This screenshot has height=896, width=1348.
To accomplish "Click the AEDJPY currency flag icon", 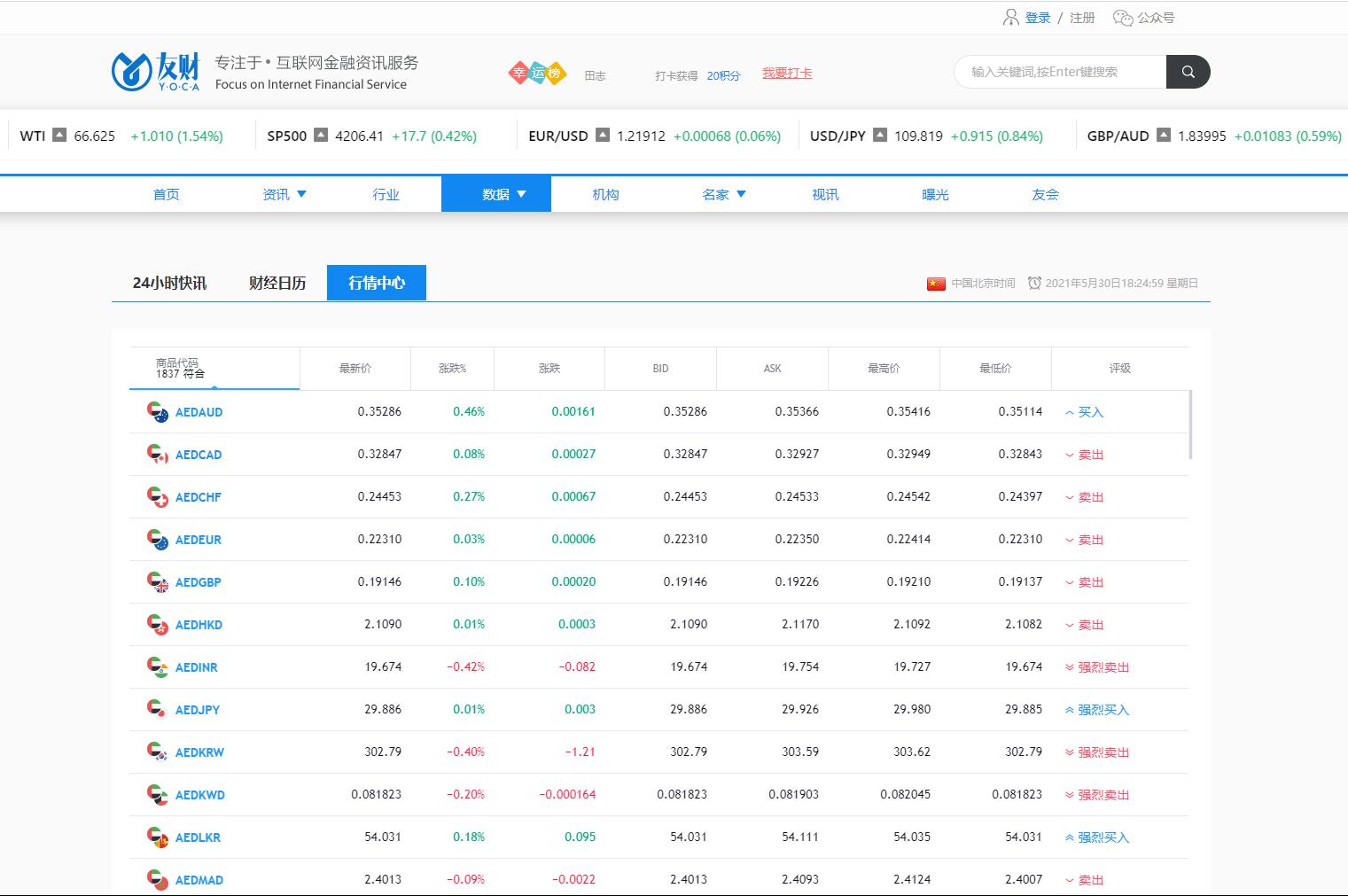I will [x=157, y=710].
